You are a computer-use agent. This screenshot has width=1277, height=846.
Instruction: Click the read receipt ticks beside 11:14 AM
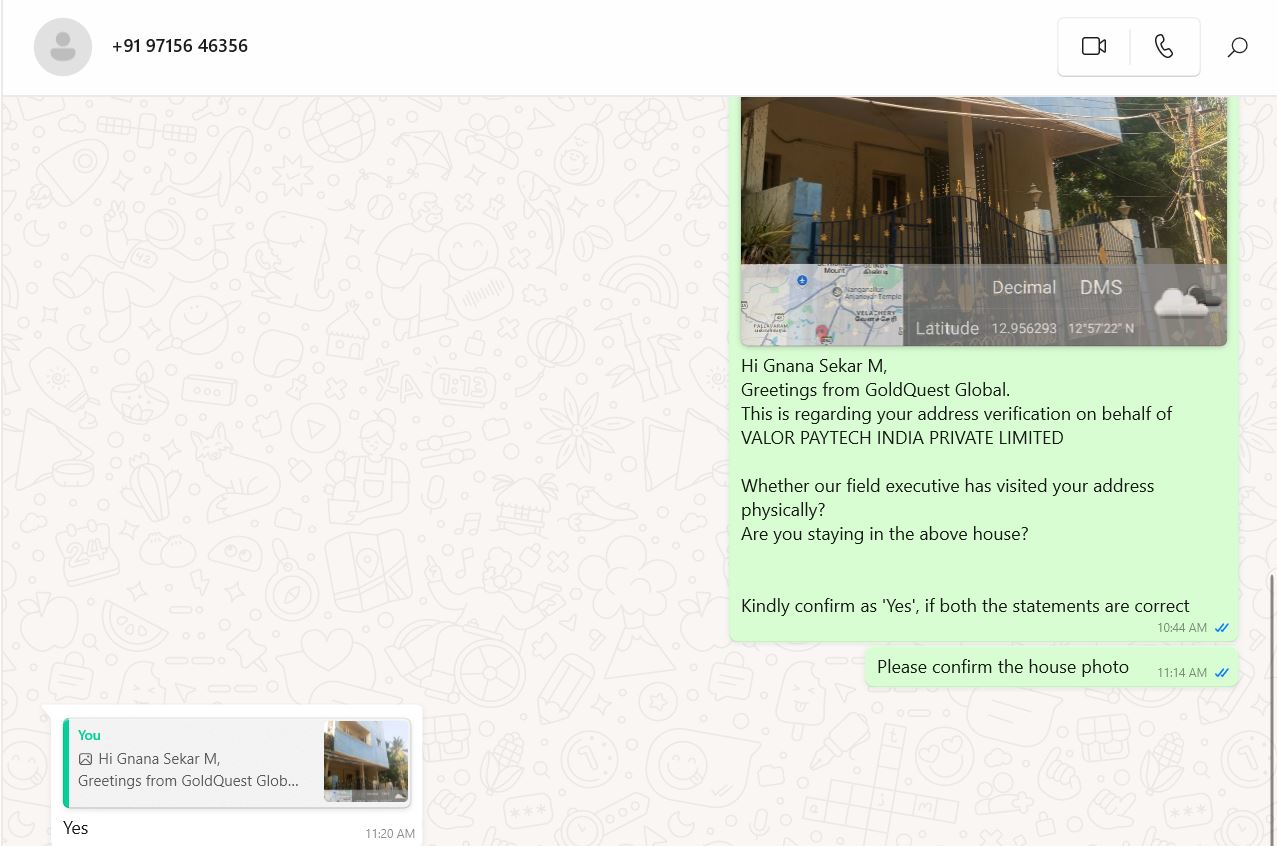click(x=1221, y=673)
